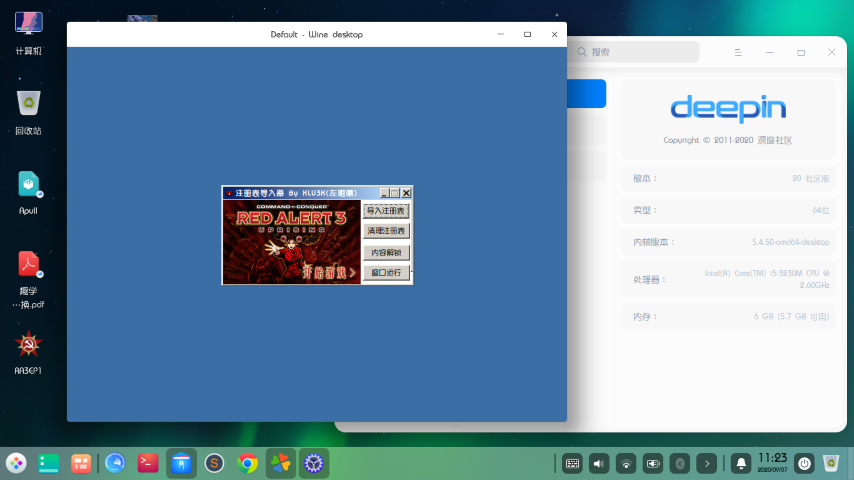Show the onscreen keyboard tray icon
Screen dimensions: 854x480
[572, 464]
